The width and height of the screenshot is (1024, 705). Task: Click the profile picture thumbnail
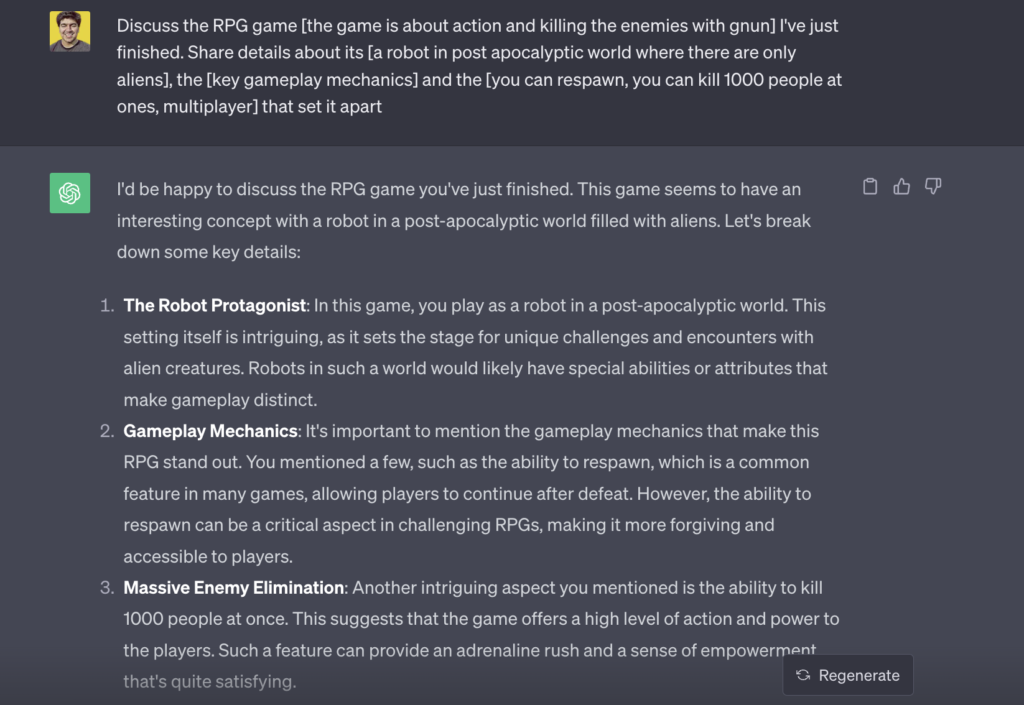tap(68, 31)
